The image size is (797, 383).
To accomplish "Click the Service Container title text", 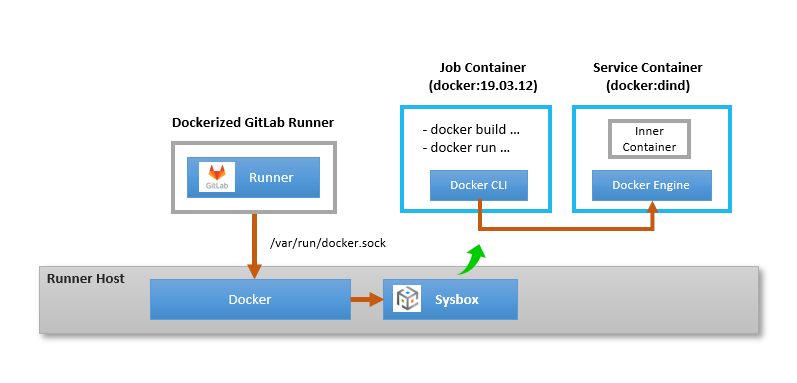I will pos(648,68).
